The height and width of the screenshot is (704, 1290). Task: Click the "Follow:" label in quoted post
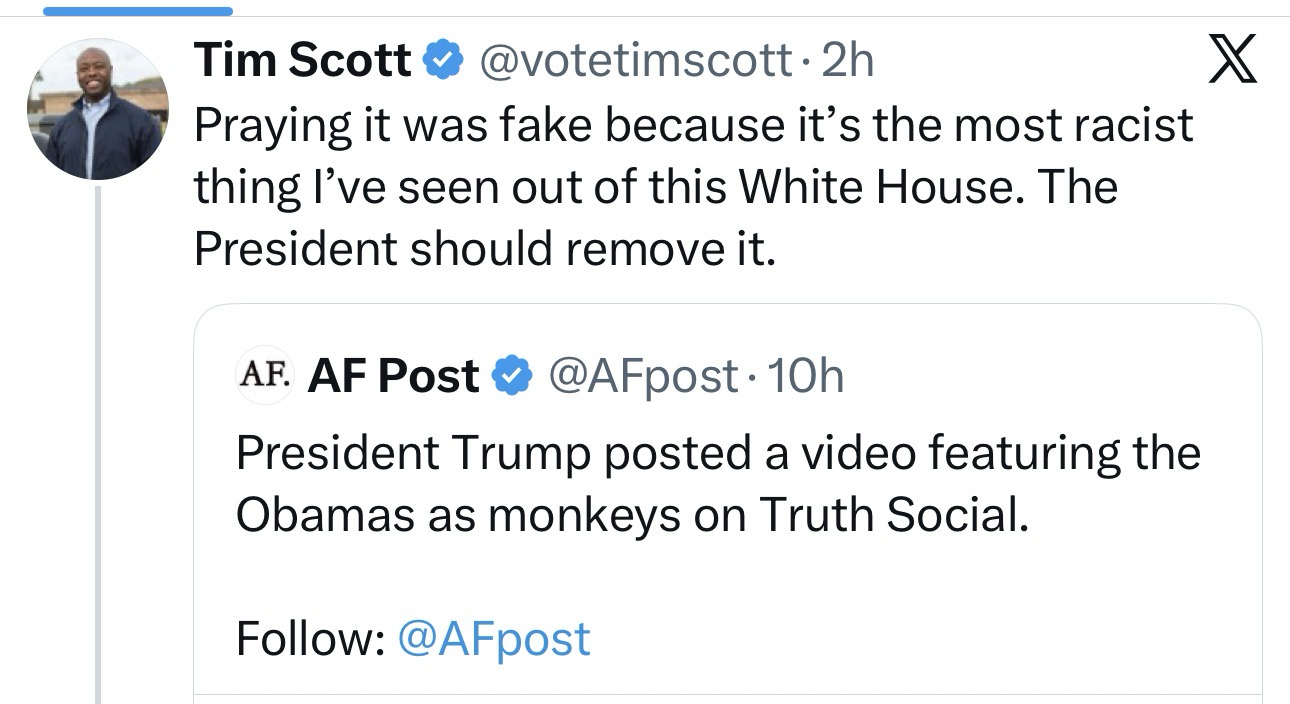[x=311, y=638]
